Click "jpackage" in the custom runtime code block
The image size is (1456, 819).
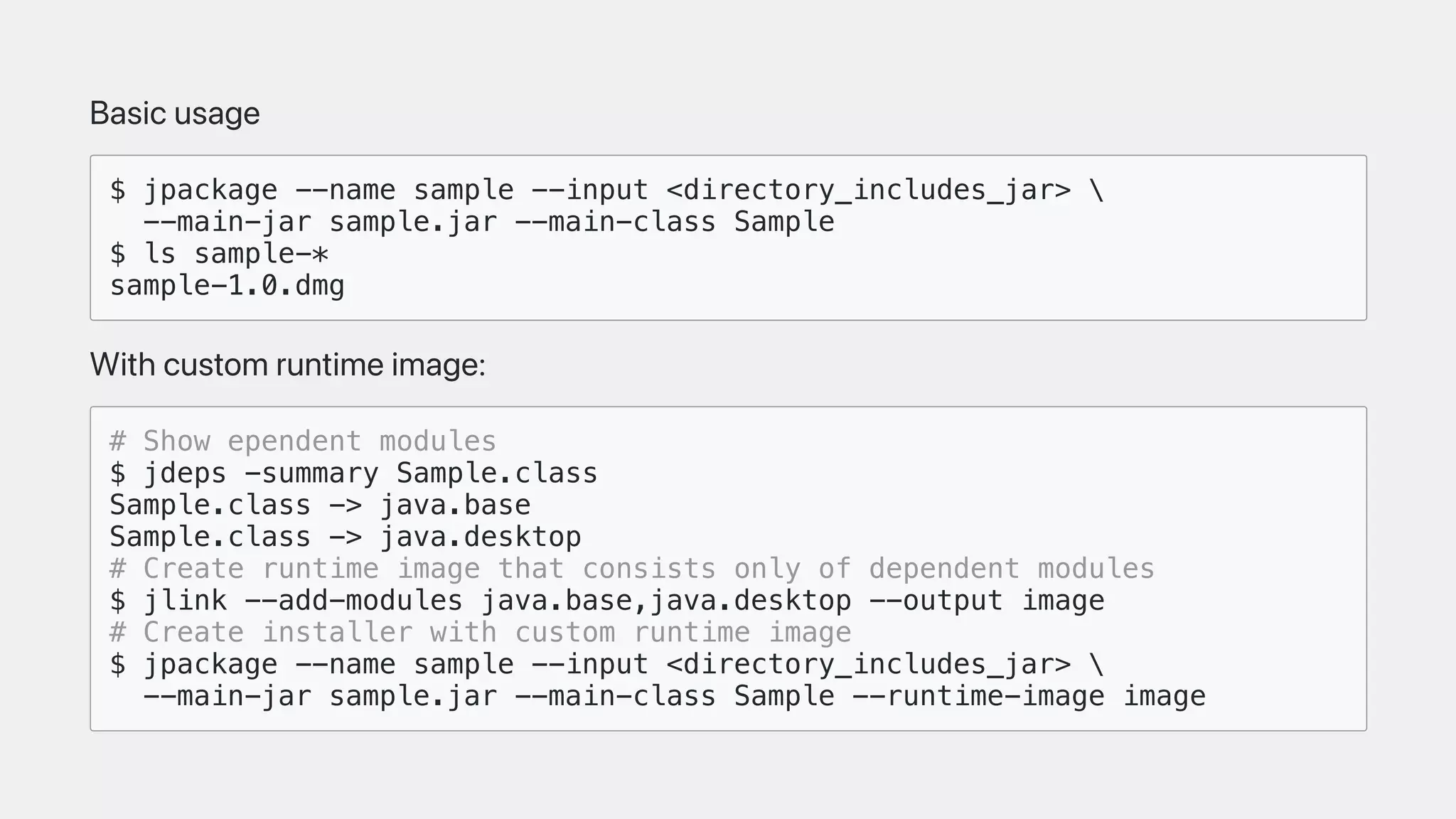(210, 665)
